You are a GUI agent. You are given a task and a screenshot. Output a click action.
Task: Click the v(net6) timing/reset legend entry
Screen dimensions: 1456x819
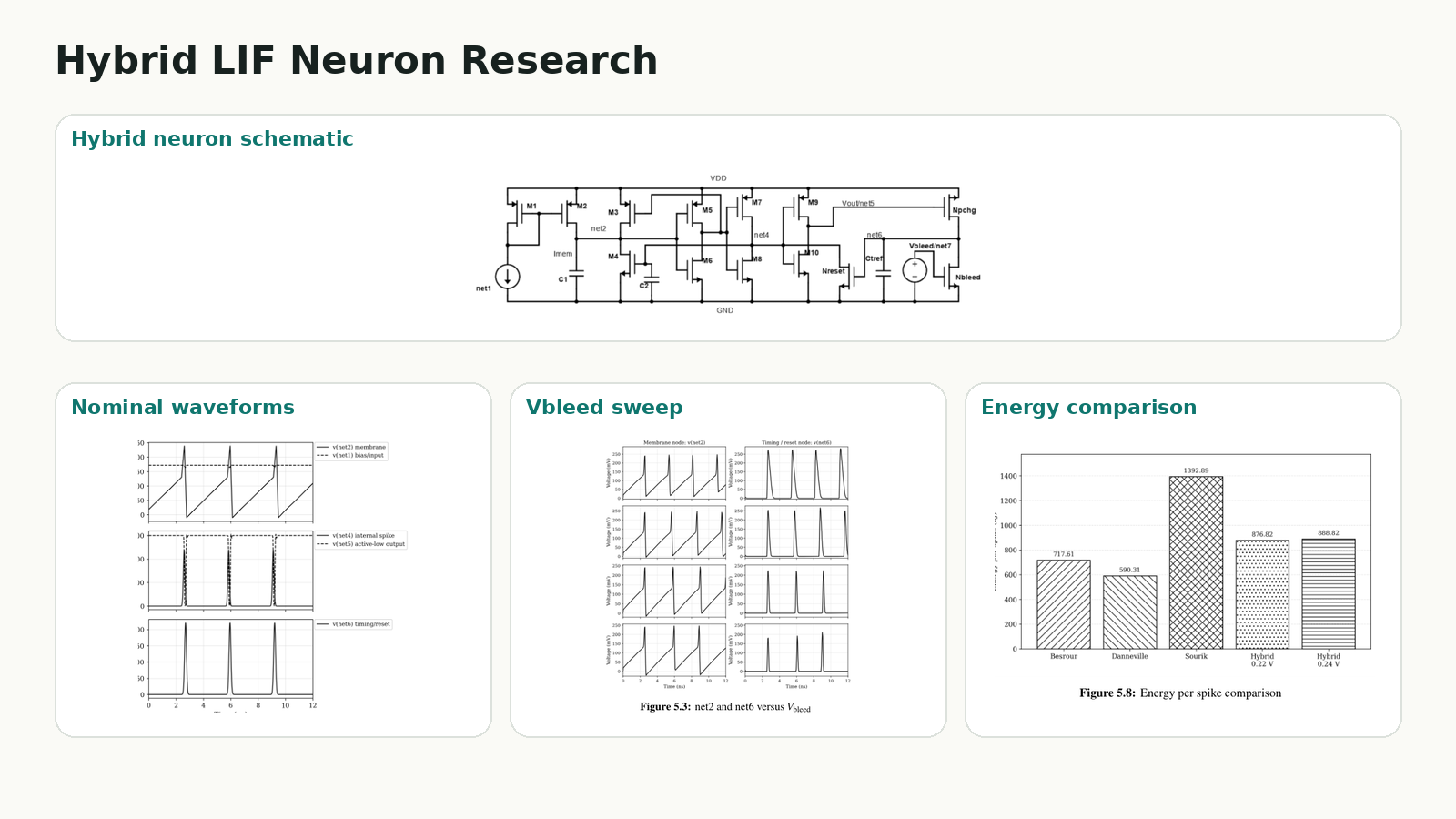353,624
